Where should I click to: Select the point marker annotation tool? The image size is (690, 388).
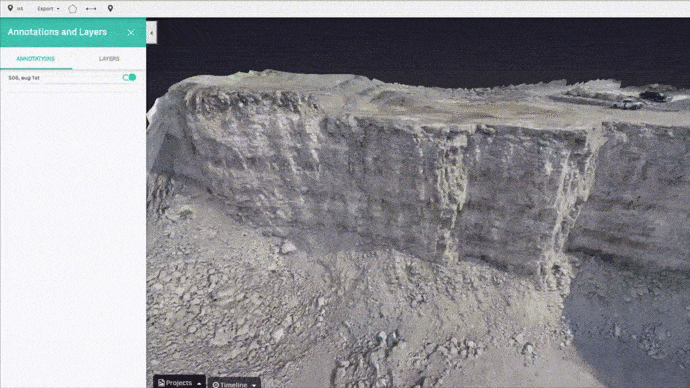(x=110, y=8)
